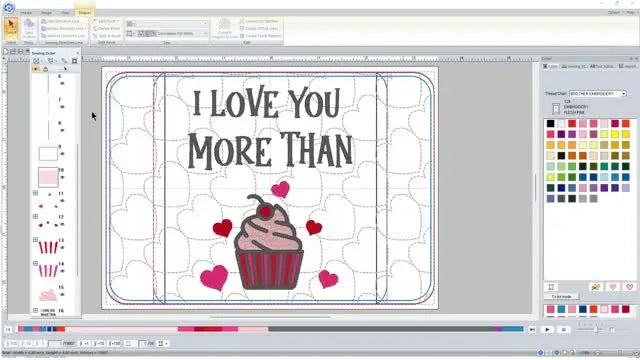Image resolution: width=640 pixels, height=360 pixels.
Task: Click the Option menu at top right
Action: click(x=614, y=13)
